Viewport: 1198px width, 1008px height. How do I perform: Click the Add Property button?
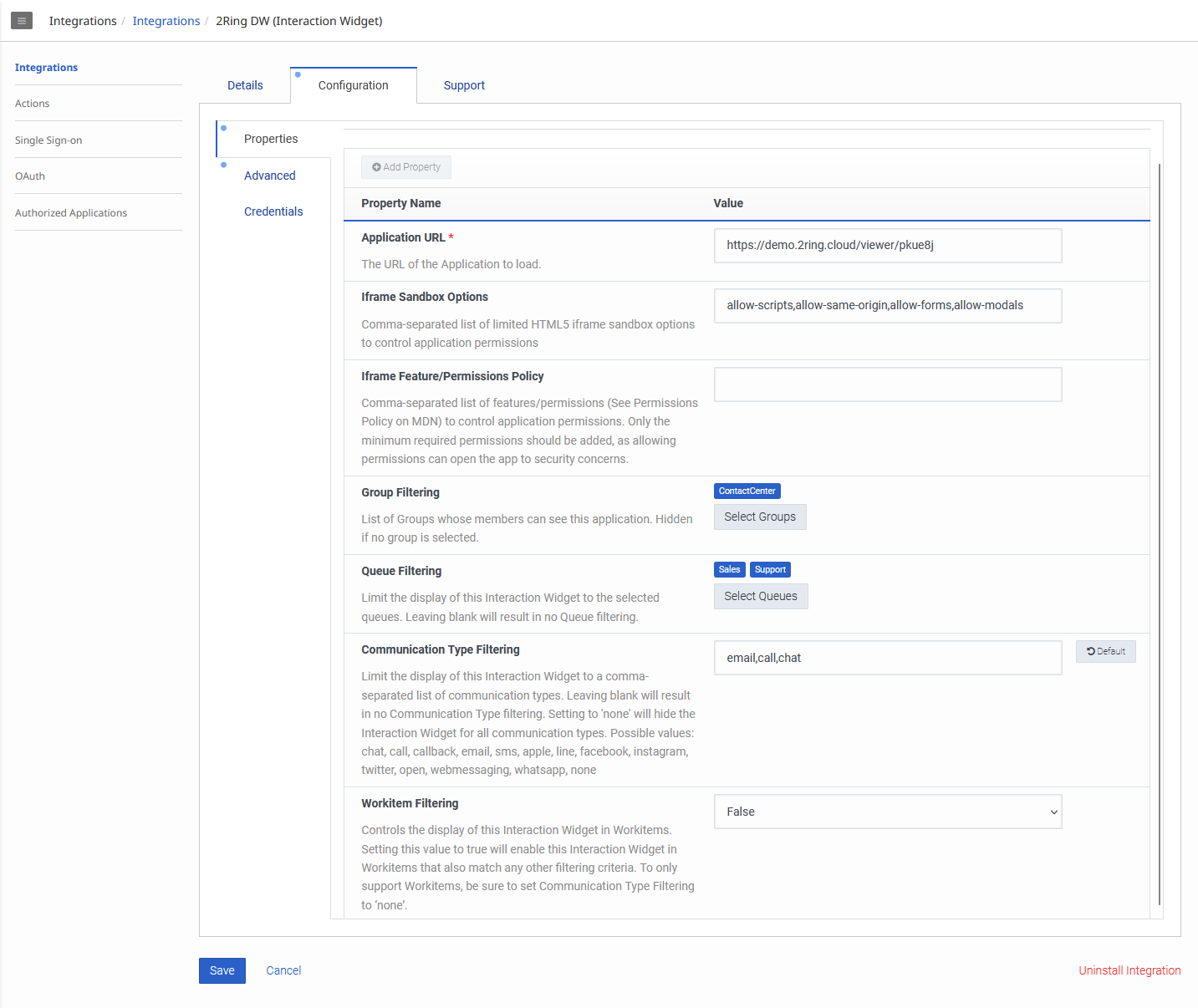click(406, 167)
